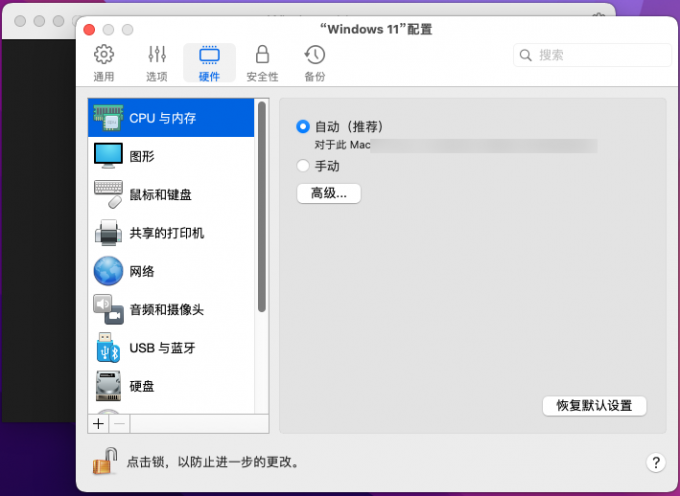Click the hardware list vertical scrollbar
The width and height of the screenshot is (680, 496).
(262, 206)
